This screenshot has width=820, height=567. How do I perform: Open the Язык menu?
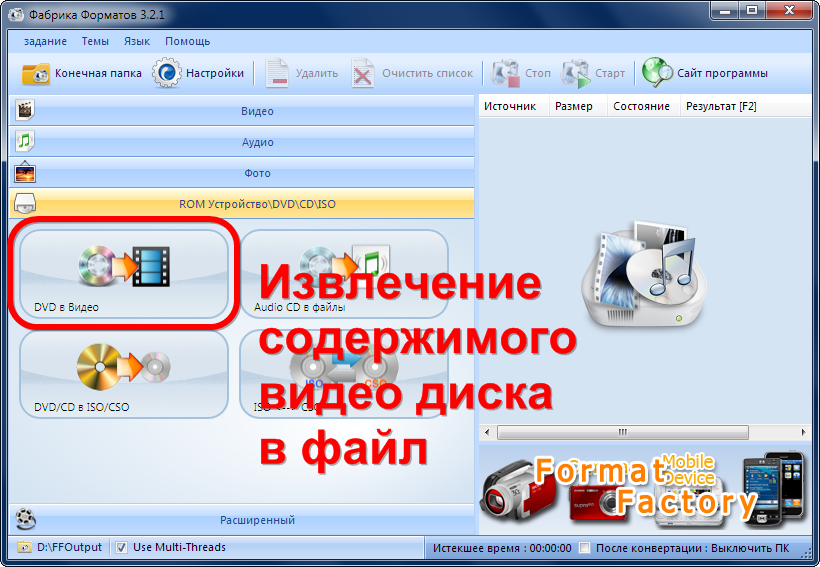click(137, 41)
